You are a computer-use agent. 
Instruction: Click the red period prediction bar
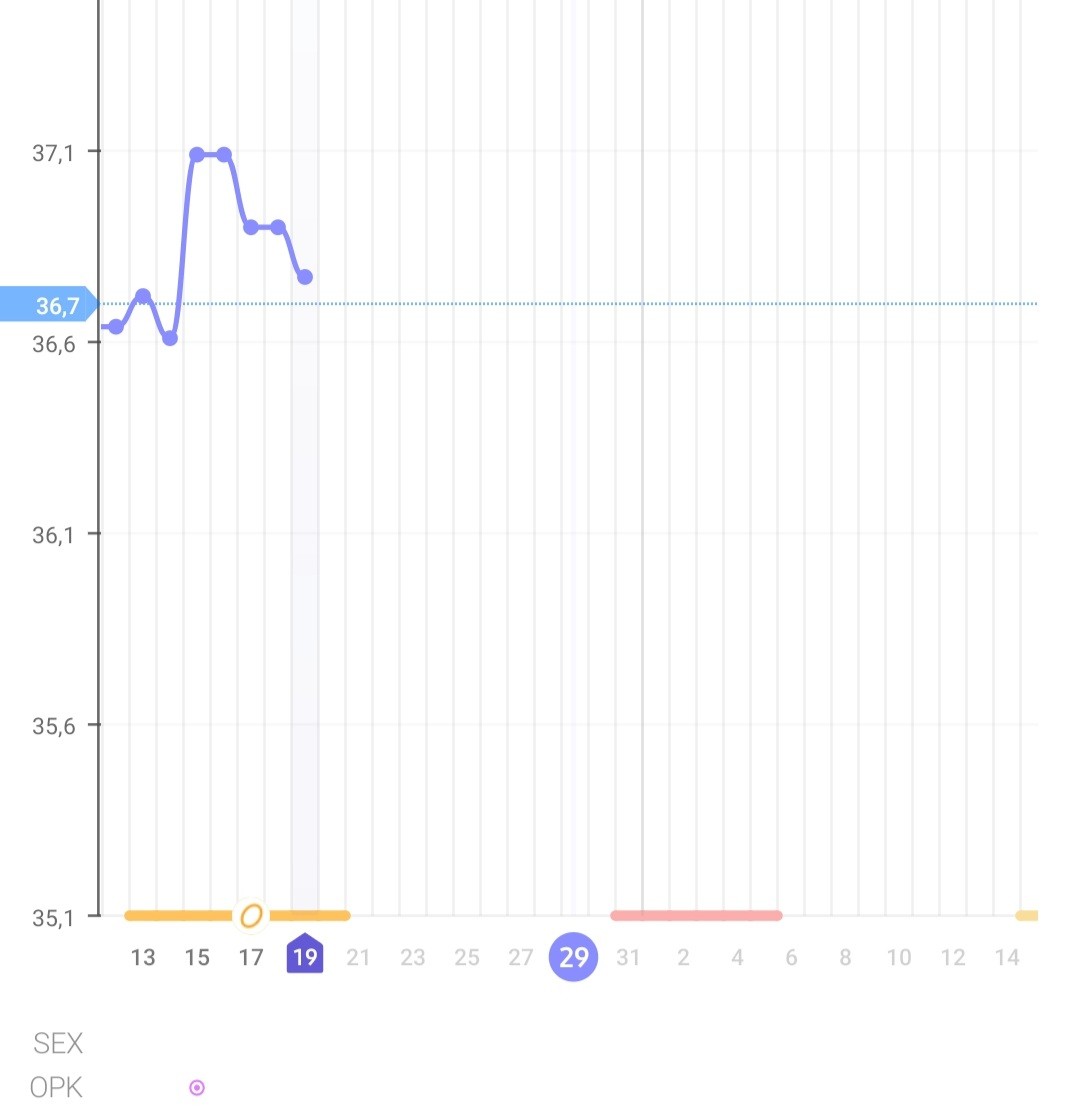tap(696, 915)
